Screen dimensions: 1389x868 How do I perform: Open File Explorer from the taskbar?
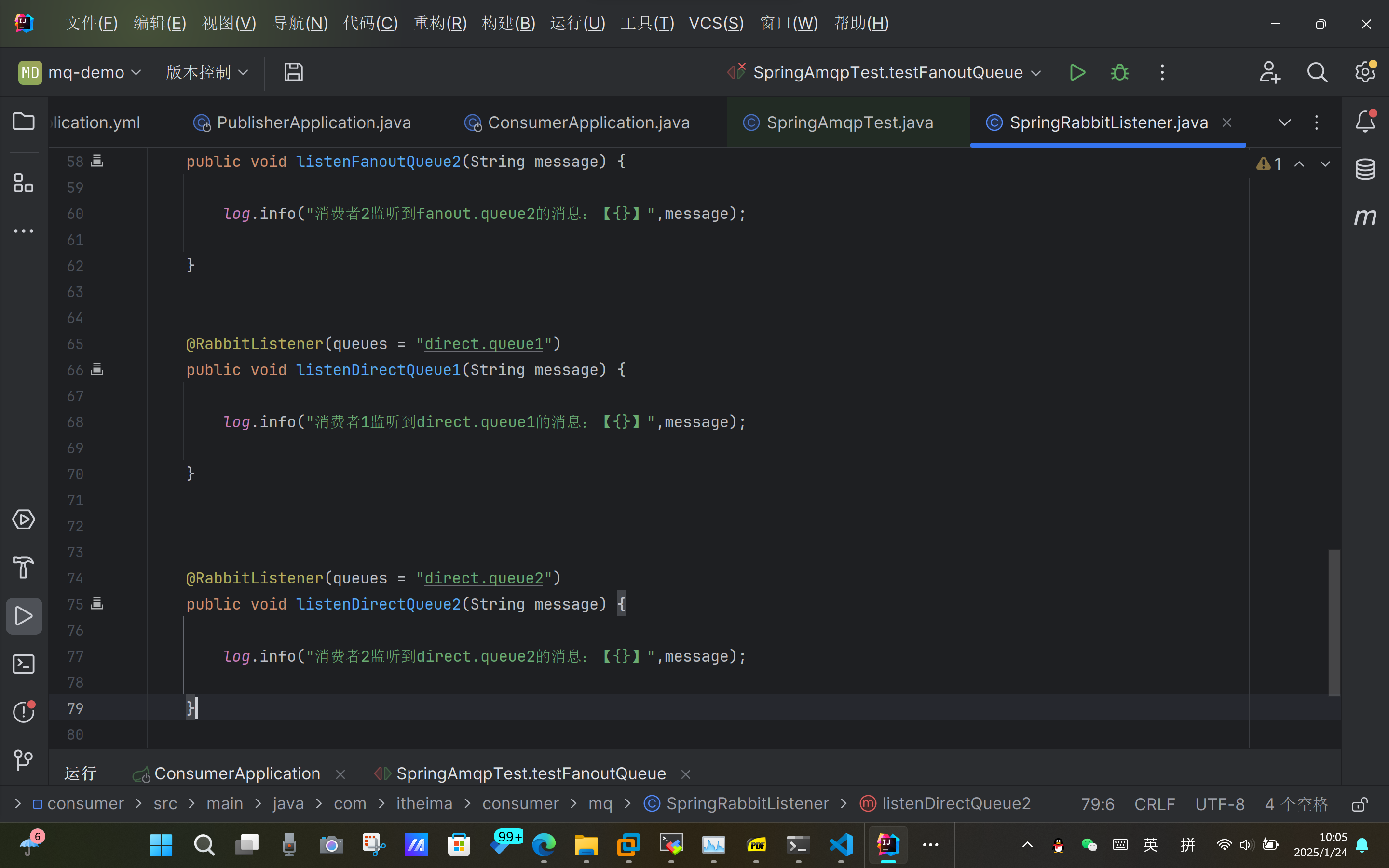586,844
